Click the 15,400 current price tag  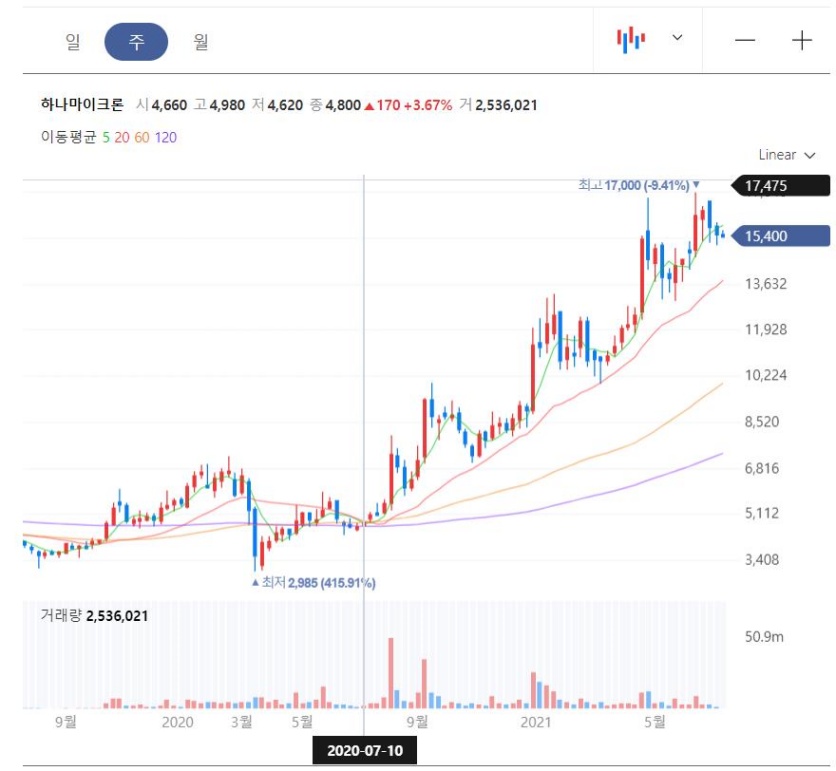[x=782, y=236]
